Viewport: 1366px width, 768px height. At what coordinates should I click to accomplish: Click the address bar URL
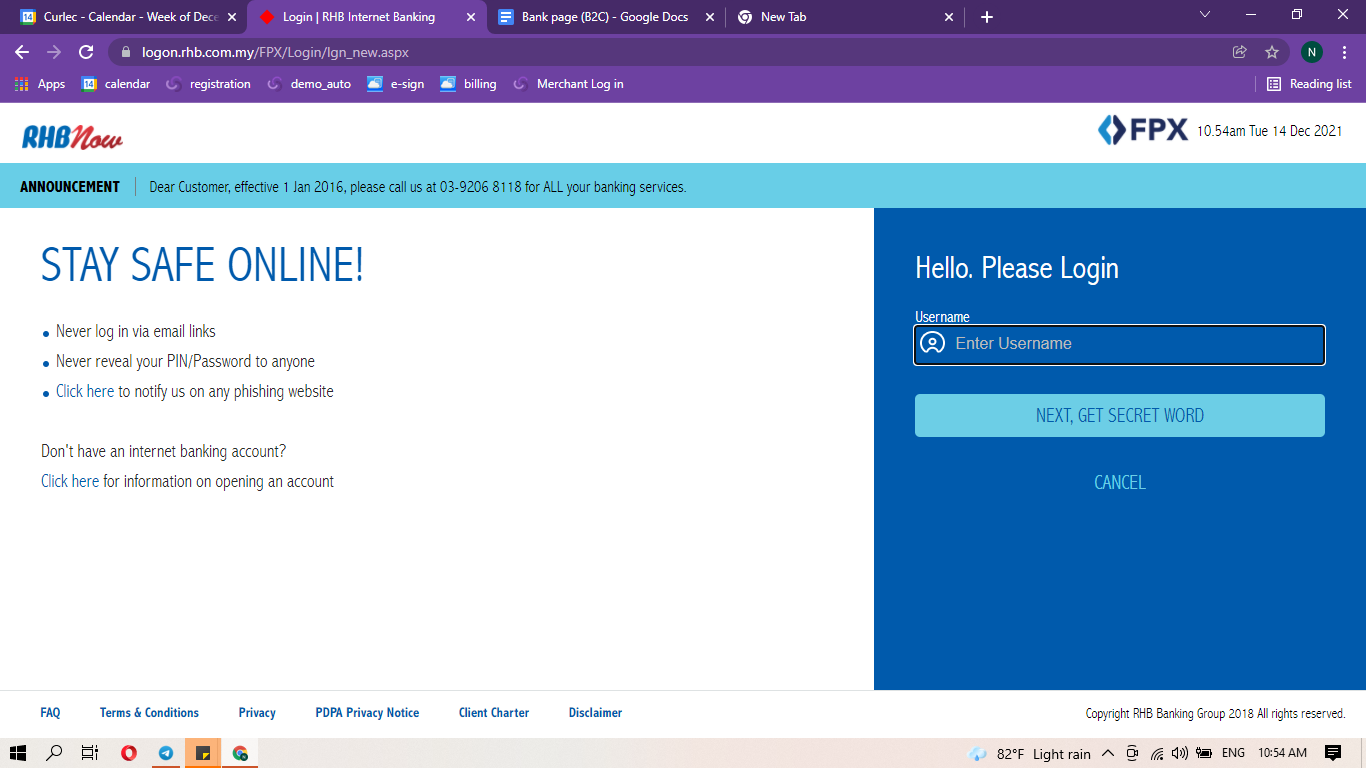point(275,52)
